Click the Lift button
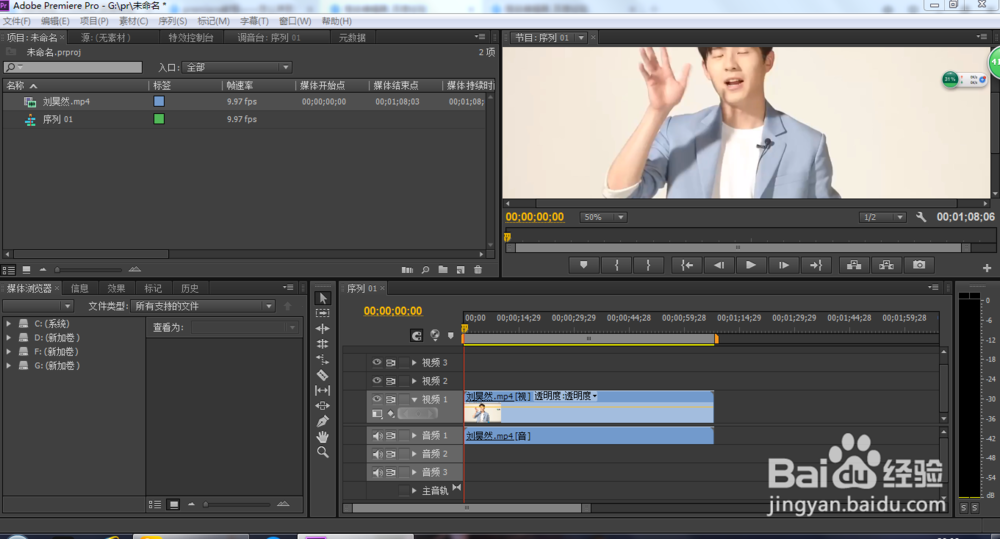 click(854, 265)
